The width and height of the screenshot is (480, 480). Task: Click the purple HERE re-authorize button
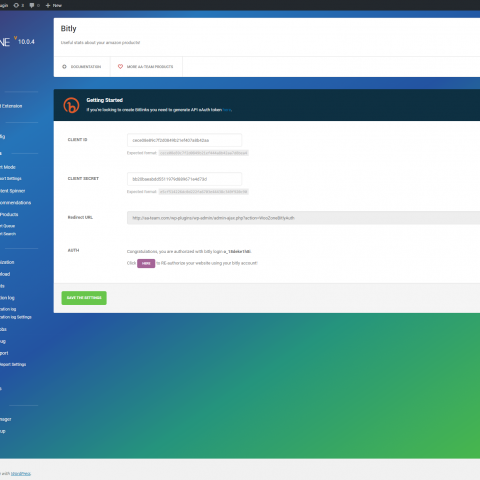(146, 263)
